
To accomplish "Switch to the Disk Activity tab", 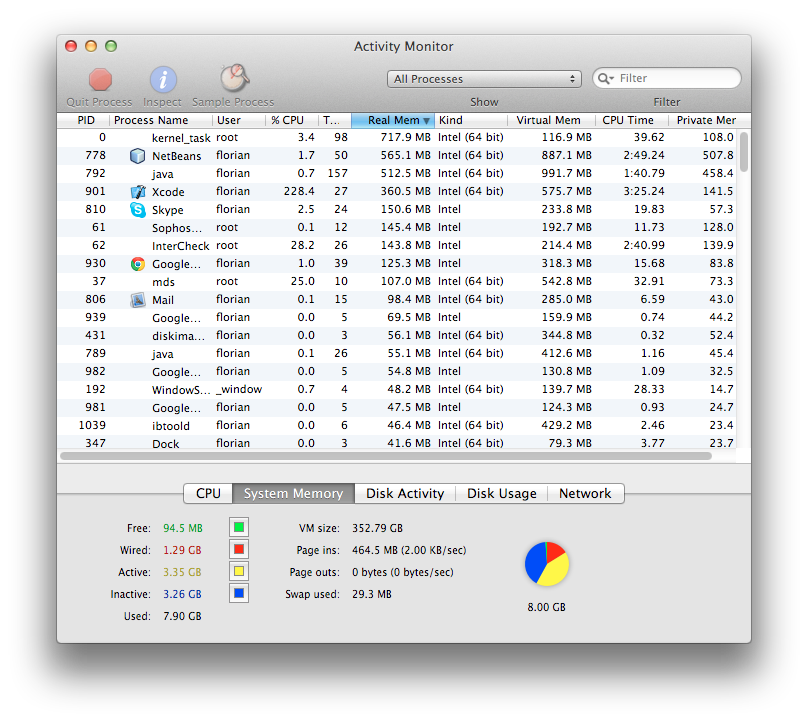I will (405, 493).
